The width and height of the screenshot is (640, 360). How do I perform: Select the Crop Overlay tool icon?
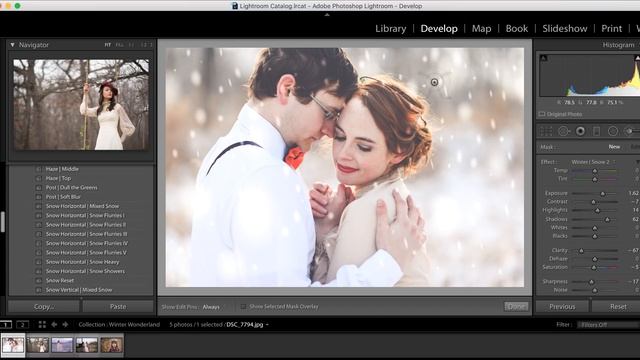pos(546,131)
